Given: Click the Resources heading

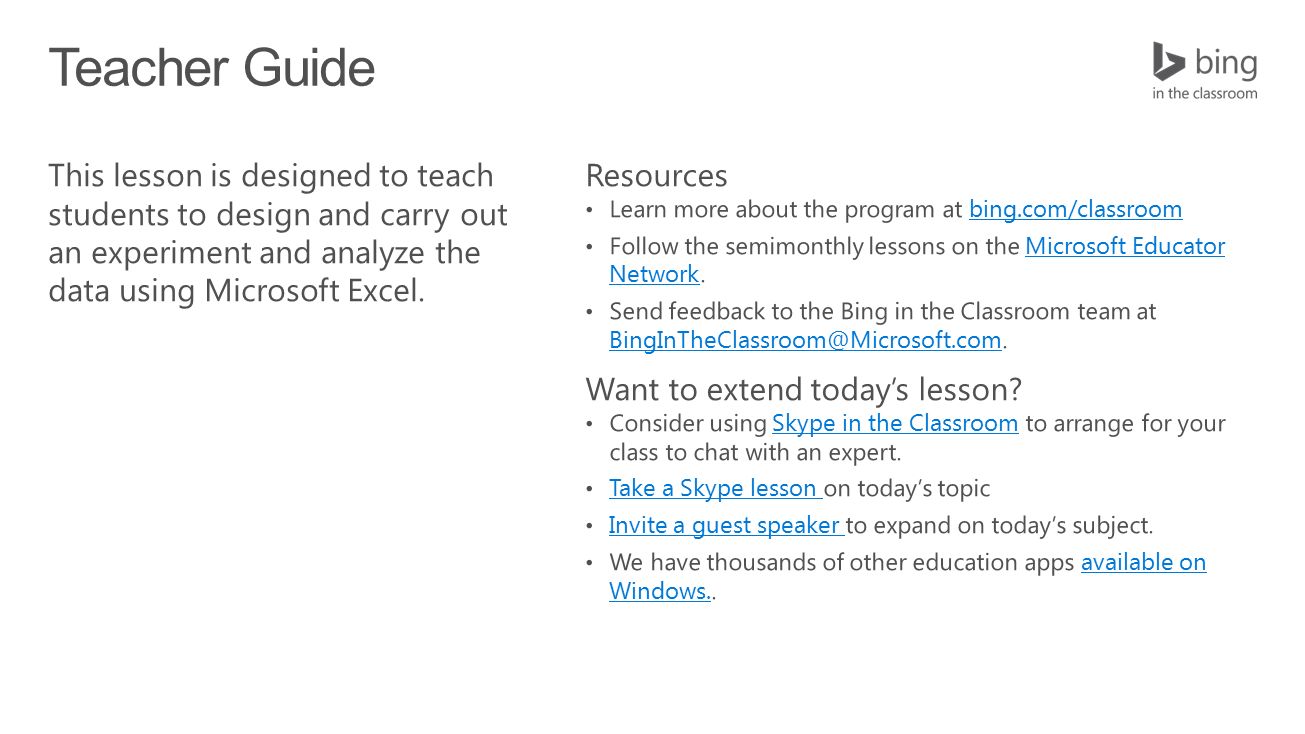Looking at the screenshot, I should click(x=656, y=175).
